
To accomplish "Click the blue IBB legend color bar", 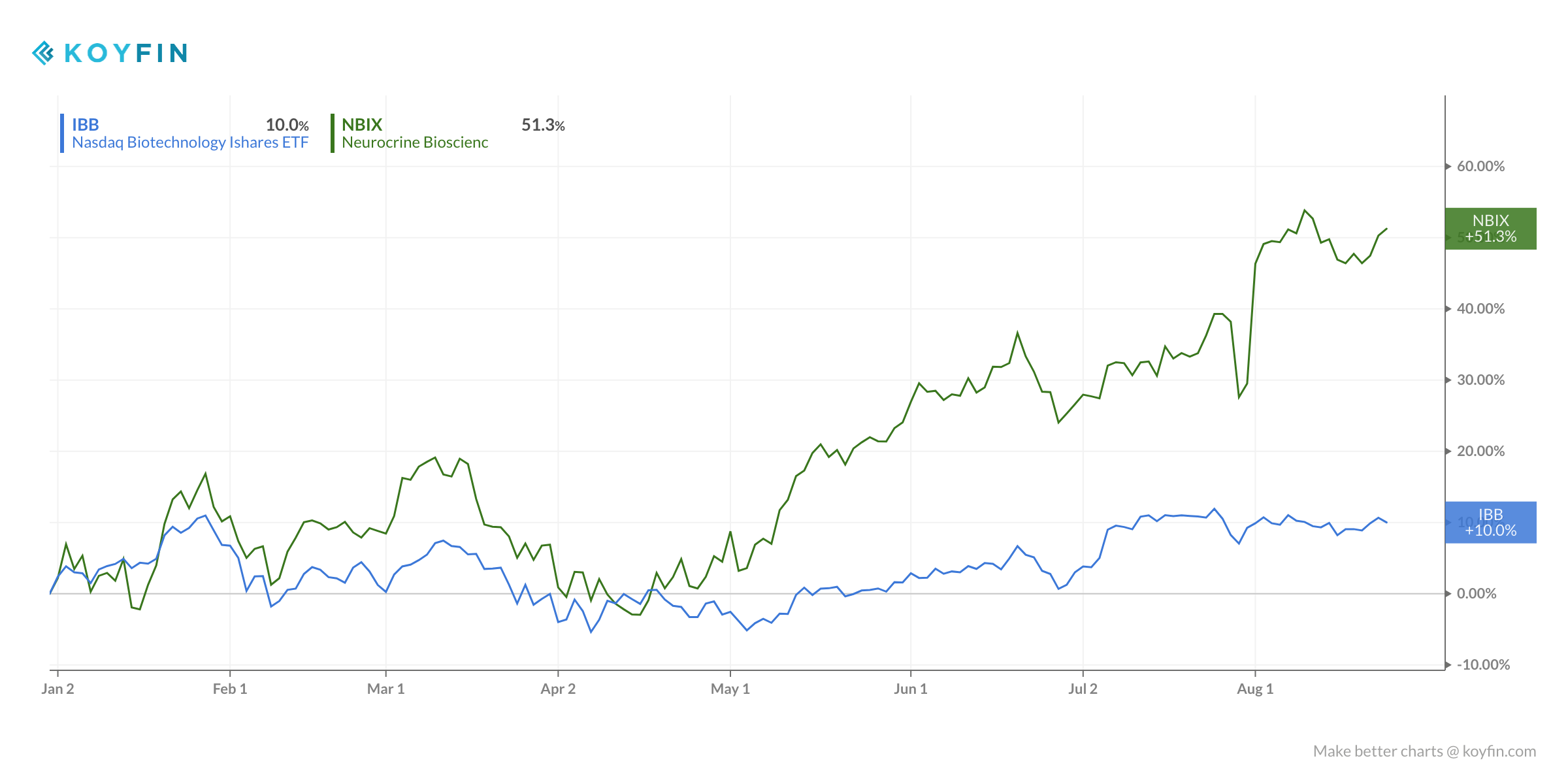I will (x=62, y=133).
